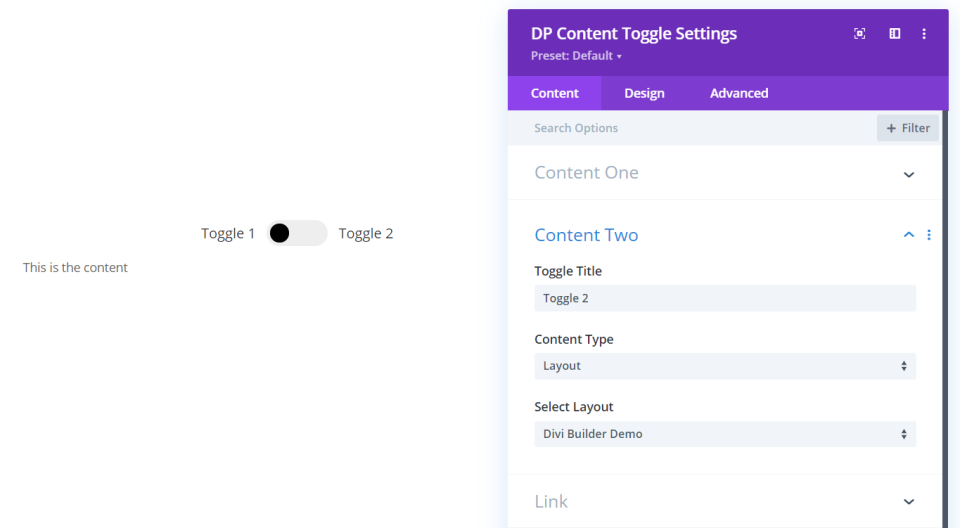Open the Content Type dropdown

point(724,366)
